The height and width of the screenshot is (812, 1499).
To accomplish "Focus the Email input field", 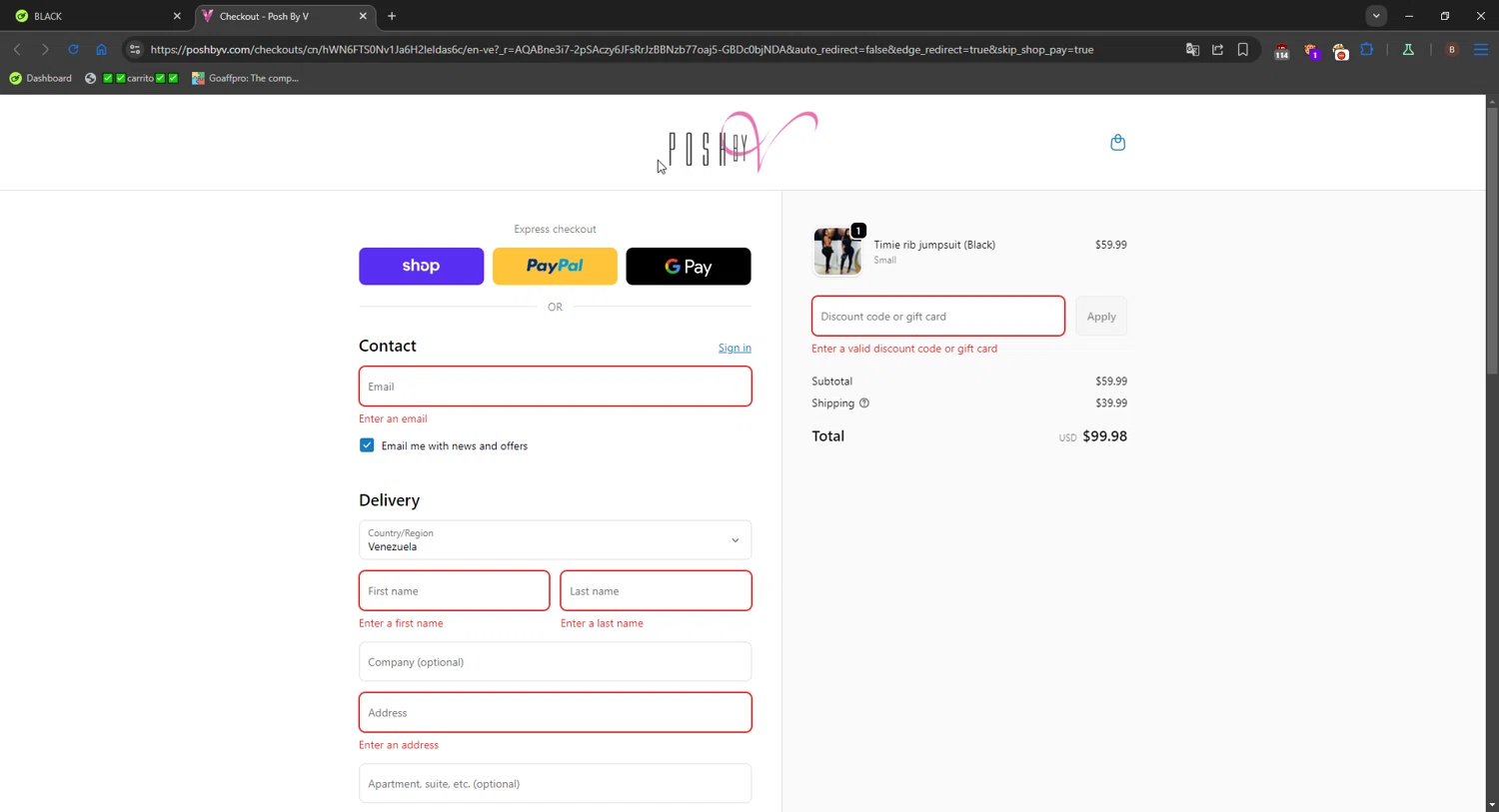I will pyautogui.click(x=555, y=387).
